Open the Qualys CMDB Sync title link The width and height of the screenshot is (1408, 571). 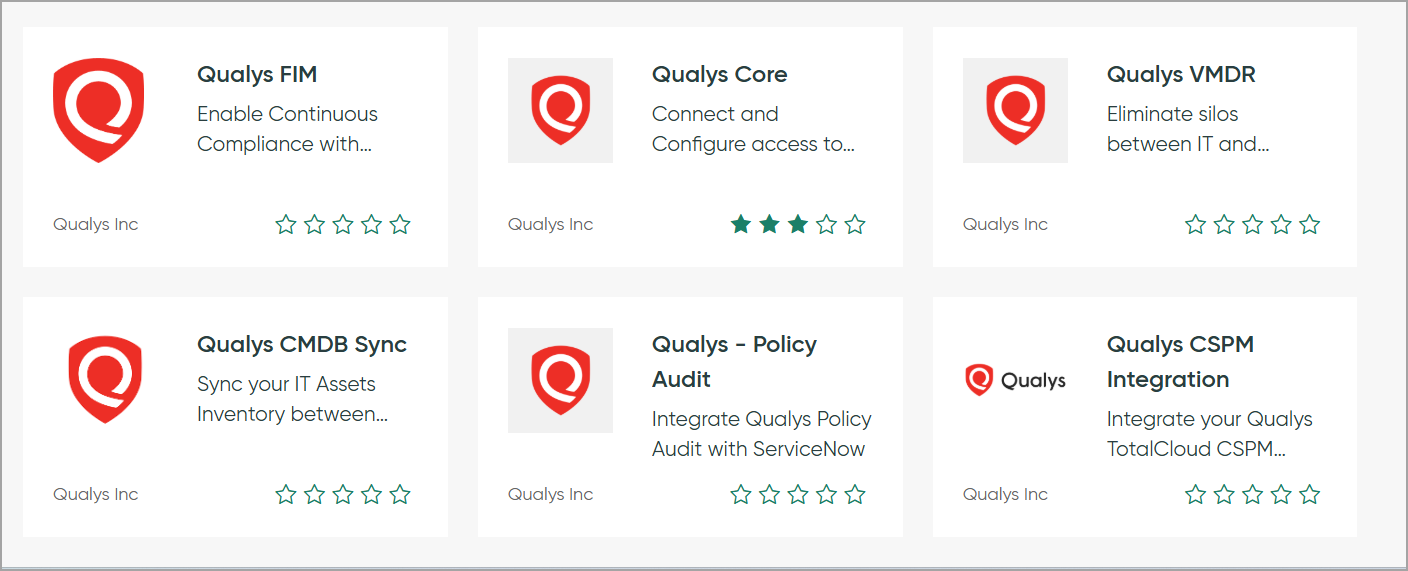[x=302, y=345]
